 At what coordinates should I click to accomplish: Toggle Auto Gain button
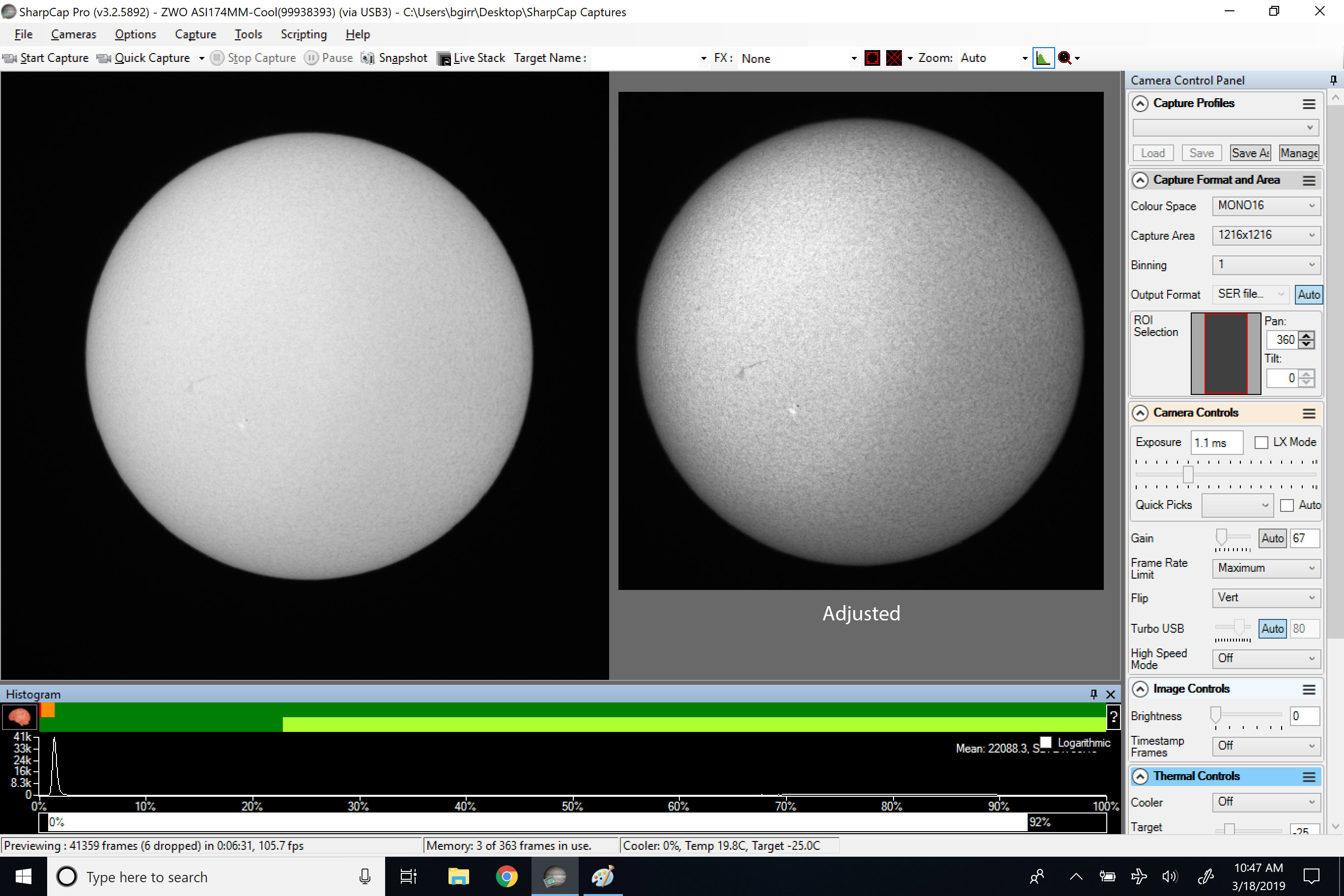click(1272, 538)
